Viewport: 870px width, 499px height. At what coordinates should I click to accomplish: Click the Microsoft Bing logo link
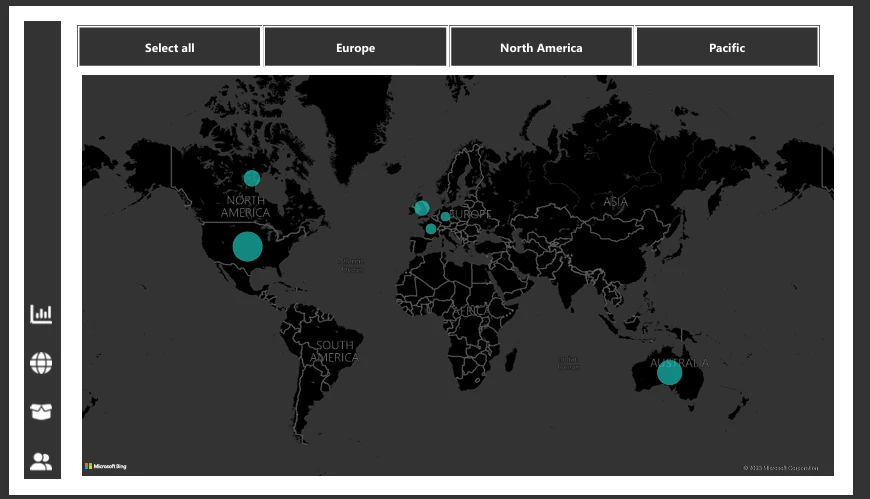[105, 466]
